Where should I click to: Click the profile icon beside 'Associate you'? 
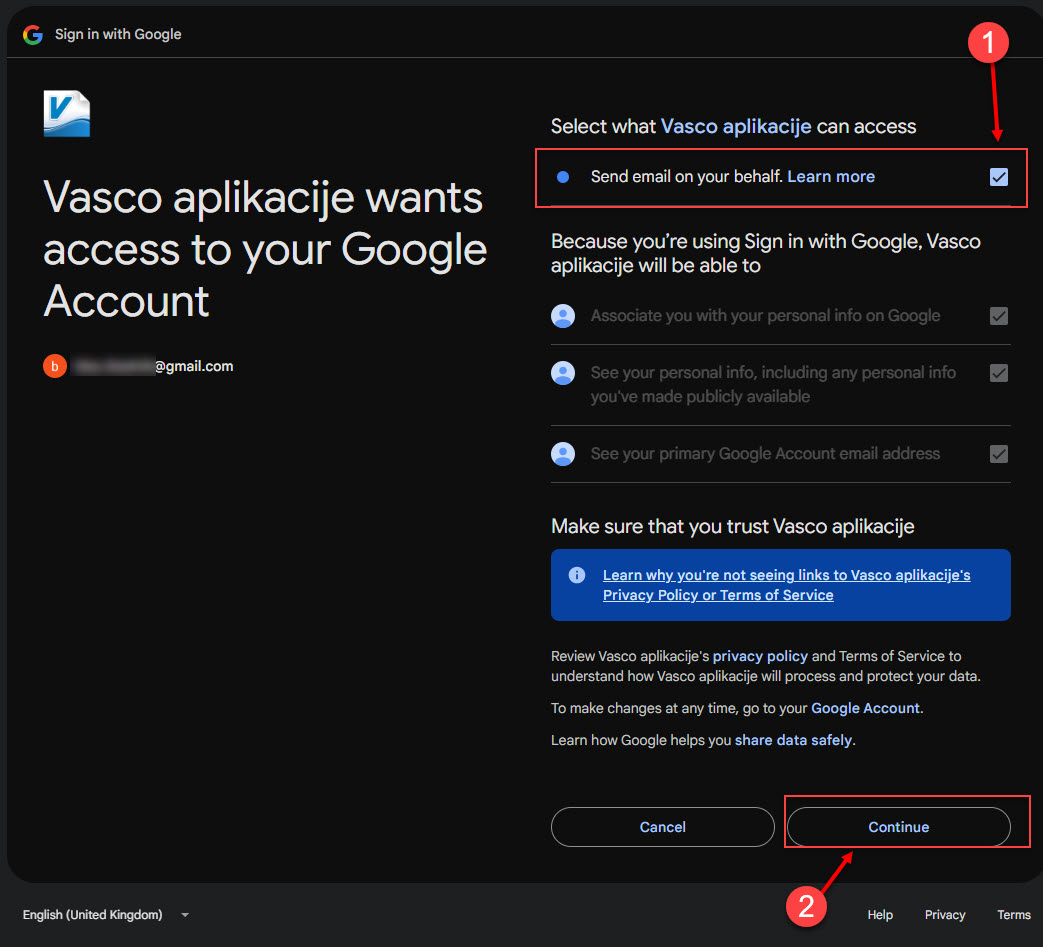[x=563, y=316]
